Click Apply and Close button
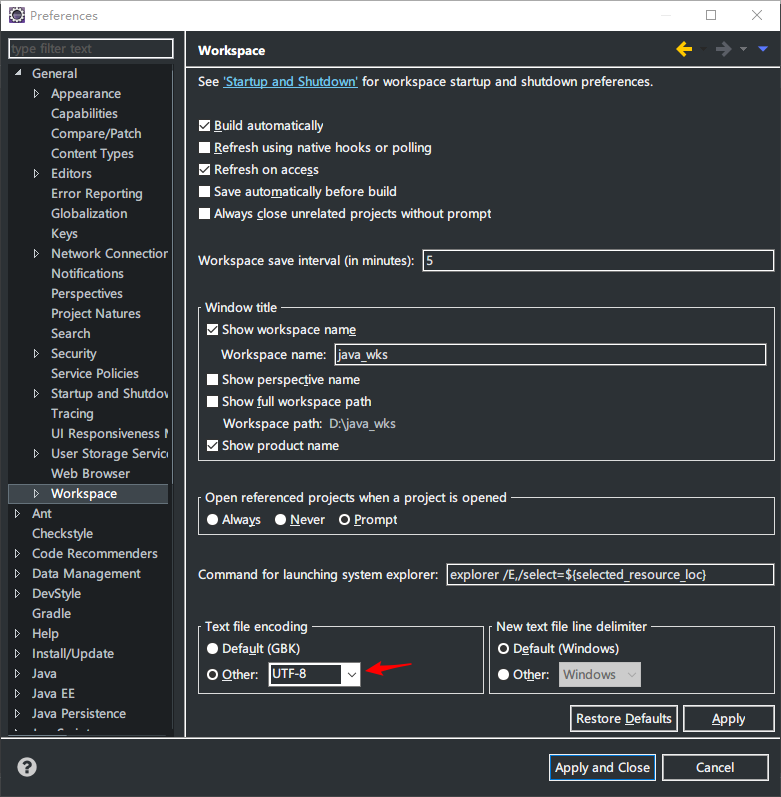 click(602, 768)
